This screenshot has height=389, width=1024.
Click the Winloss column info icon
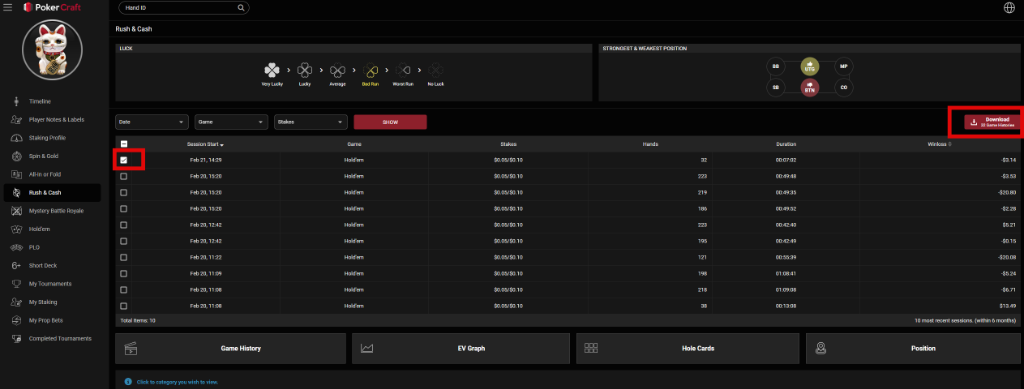tap(950, 144)
